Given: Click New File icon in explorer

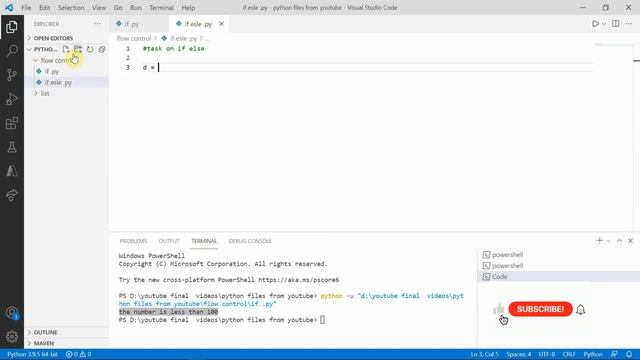Looking at the screenshot, I should pos(66,49).
